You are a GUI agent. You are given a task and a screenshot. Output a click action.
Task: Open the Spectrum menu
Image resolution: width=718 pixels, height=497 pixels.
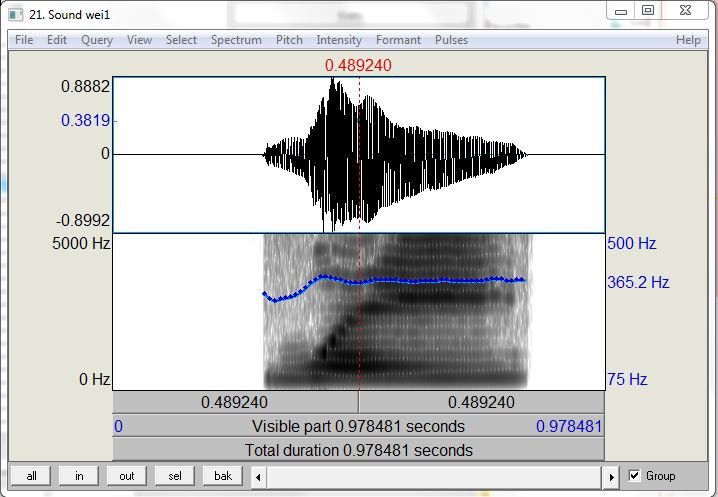pos(236,40)
